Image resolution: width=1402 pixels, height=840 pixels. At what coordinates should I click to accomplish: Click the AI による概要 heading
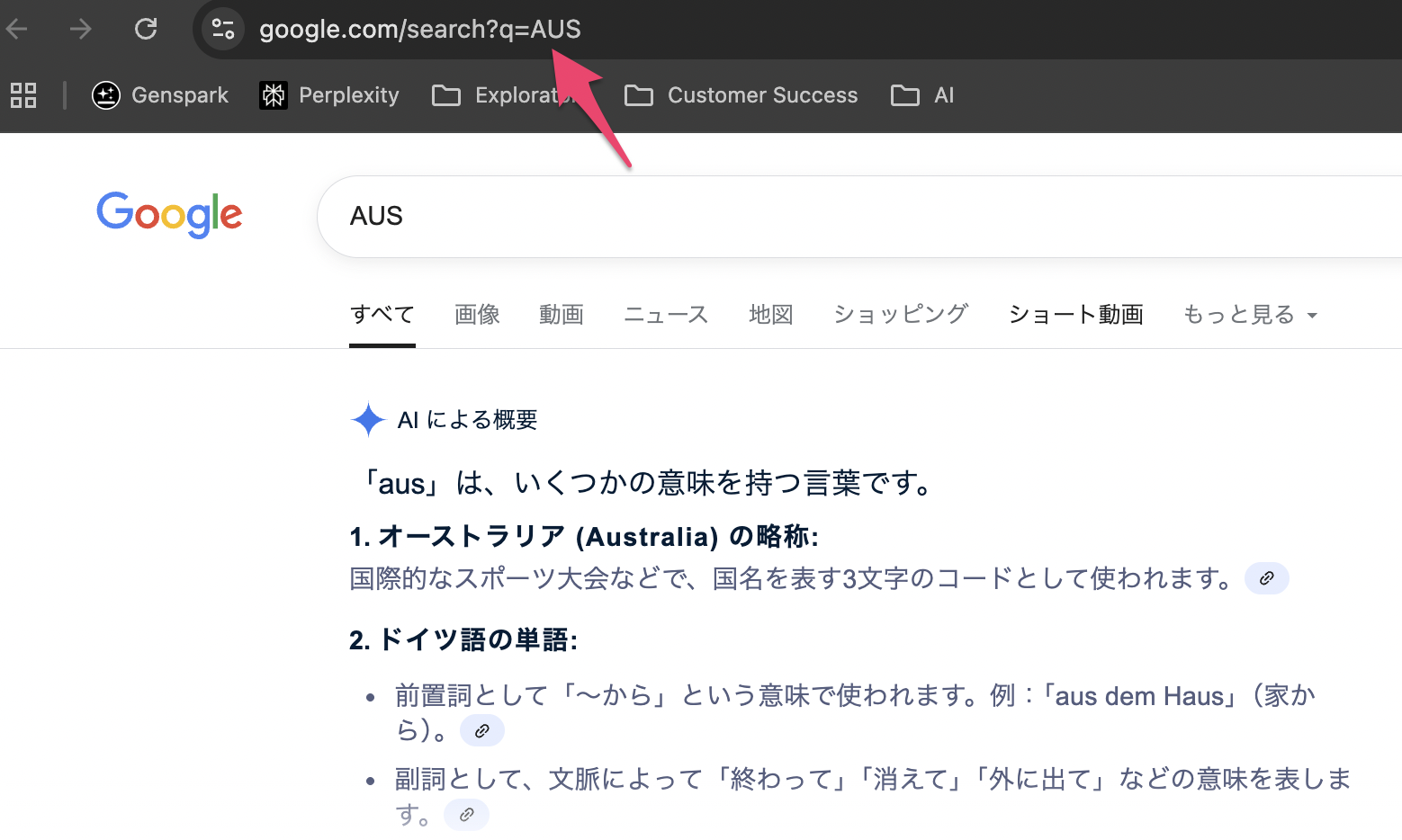468,420
